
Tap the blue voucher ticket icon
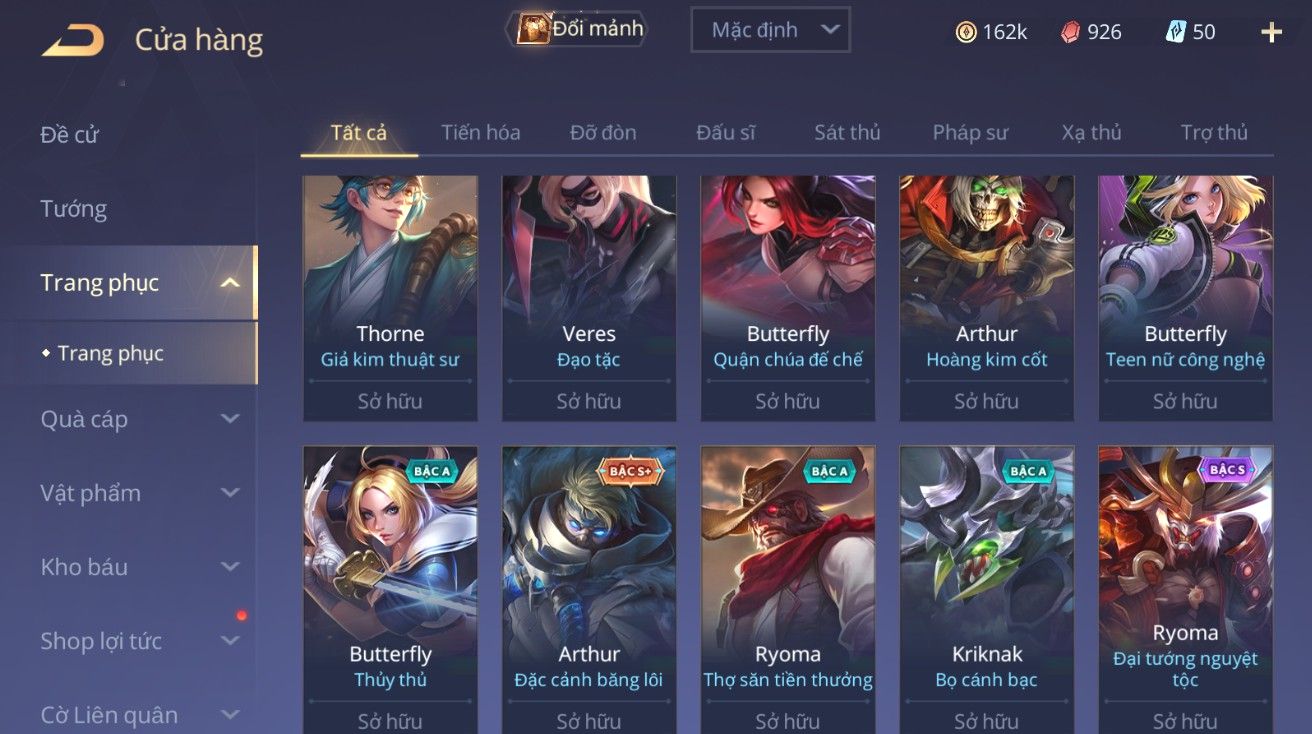point(1176,32)
